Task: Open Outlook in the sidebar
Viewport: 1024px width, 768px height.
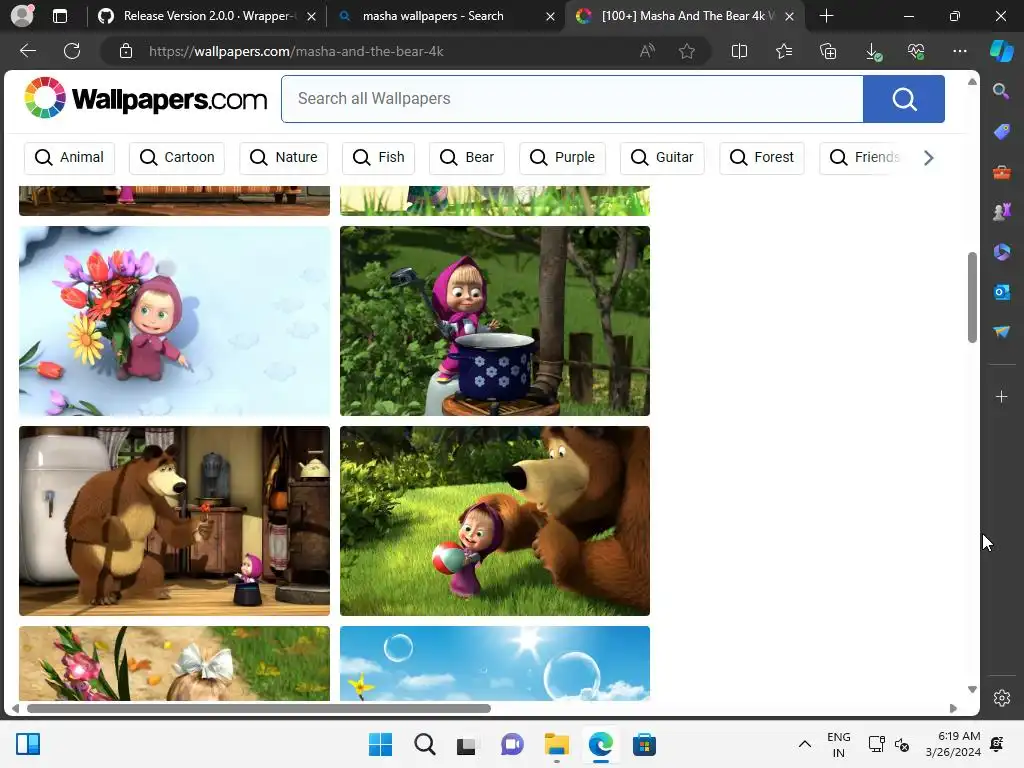Action: click(x=1002, y=292)
